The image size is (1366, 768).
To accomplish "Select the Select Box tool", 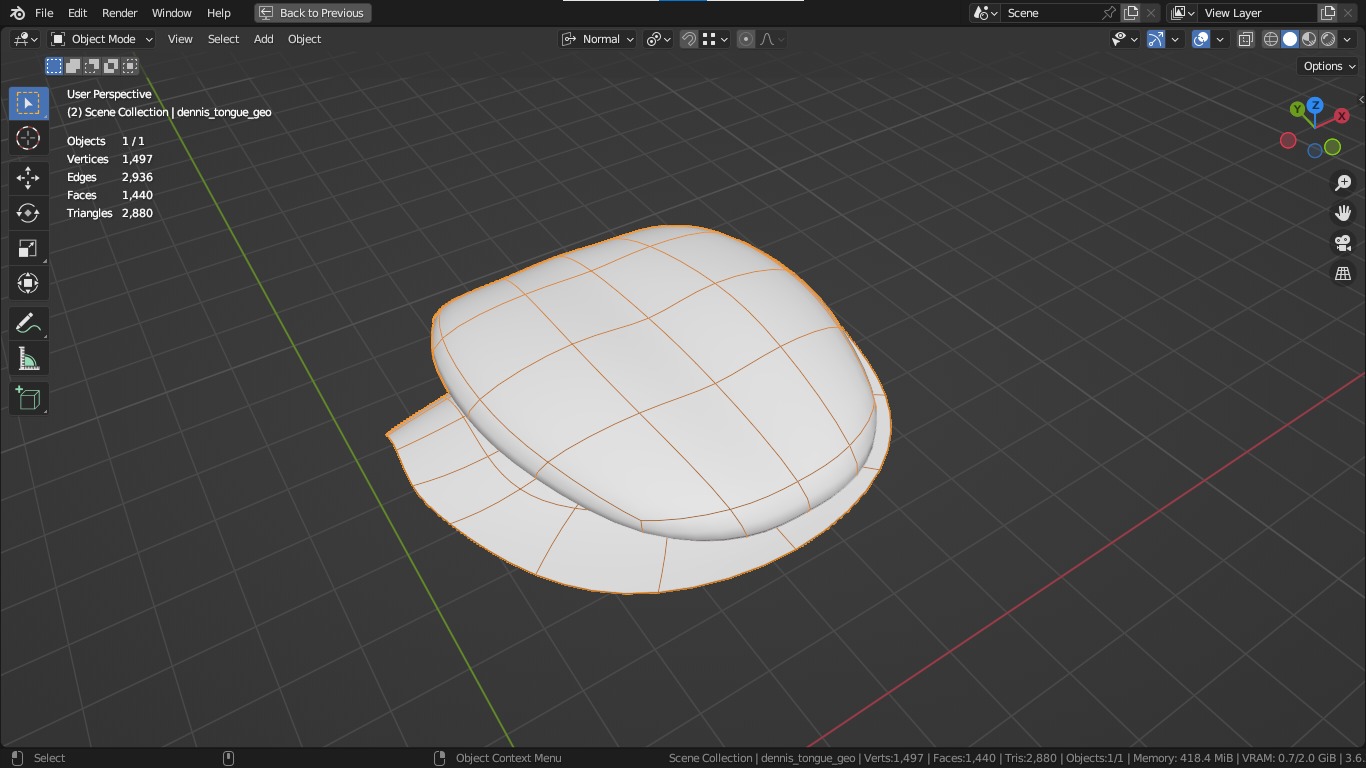I will click(28, 103).
